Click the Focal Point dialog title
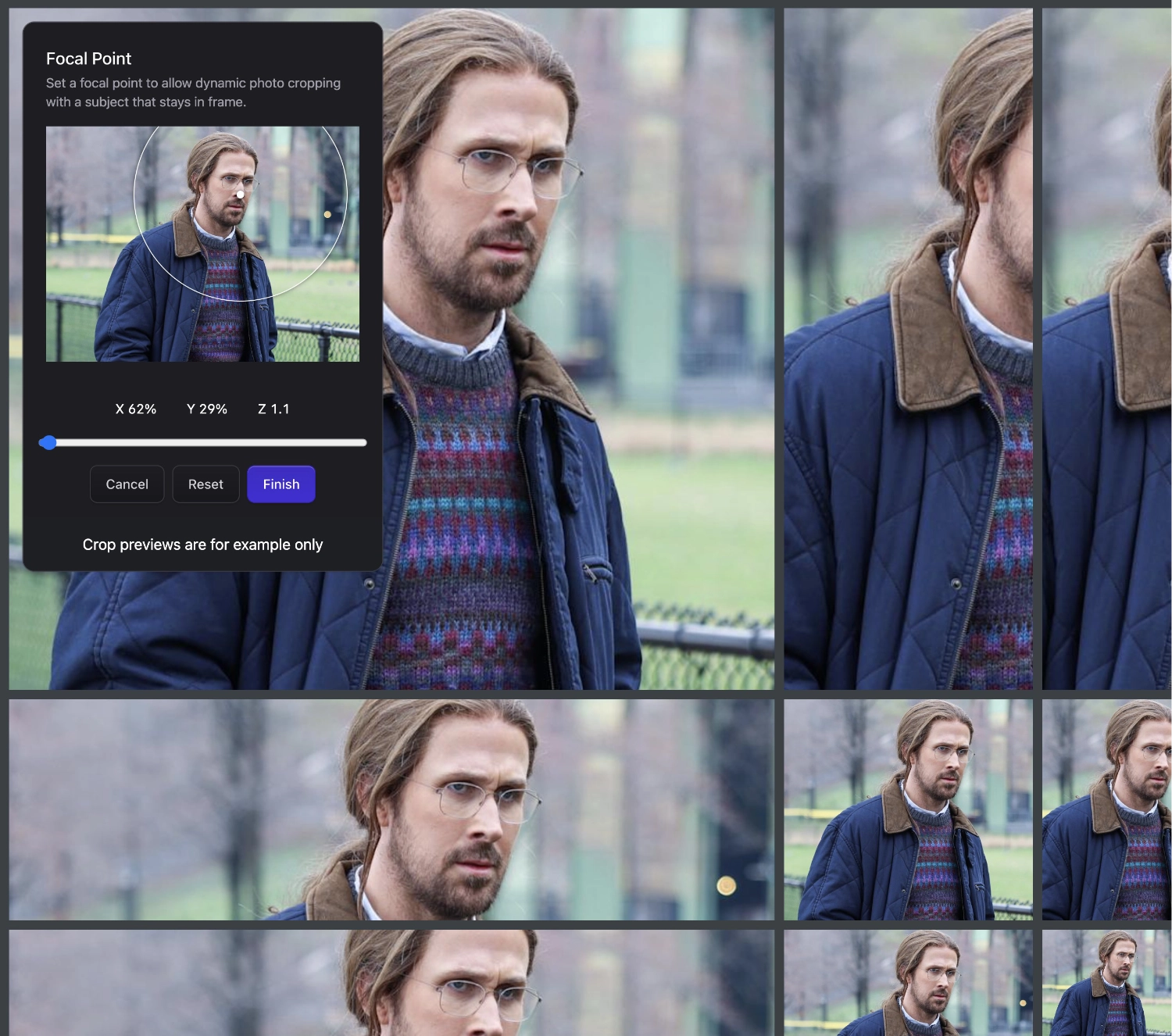This screenshot has height=1036, width=1172. click(89, 58)
